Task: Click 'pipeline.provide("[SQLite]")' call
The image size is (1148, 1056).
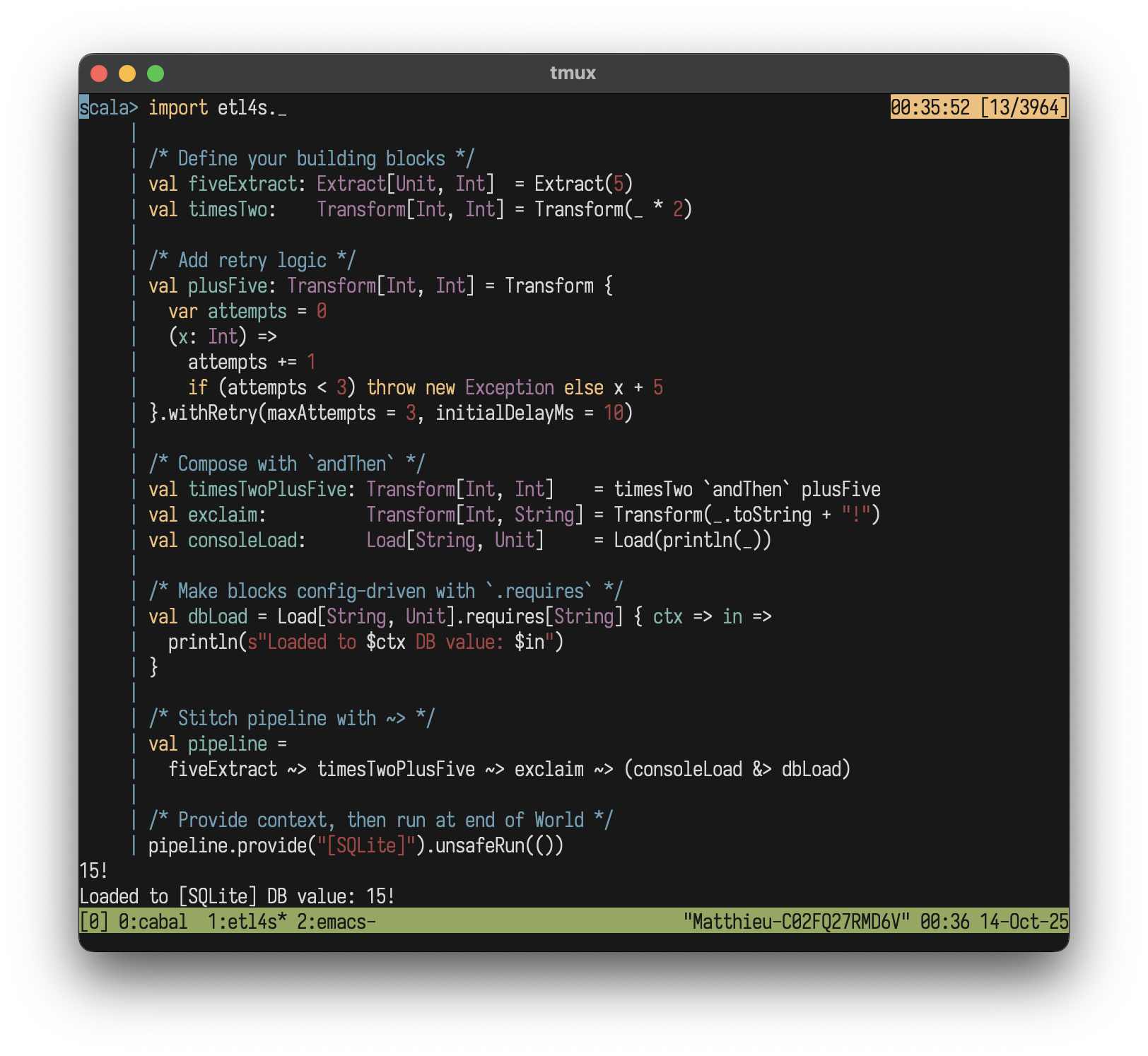Action: tap(287, 845)
